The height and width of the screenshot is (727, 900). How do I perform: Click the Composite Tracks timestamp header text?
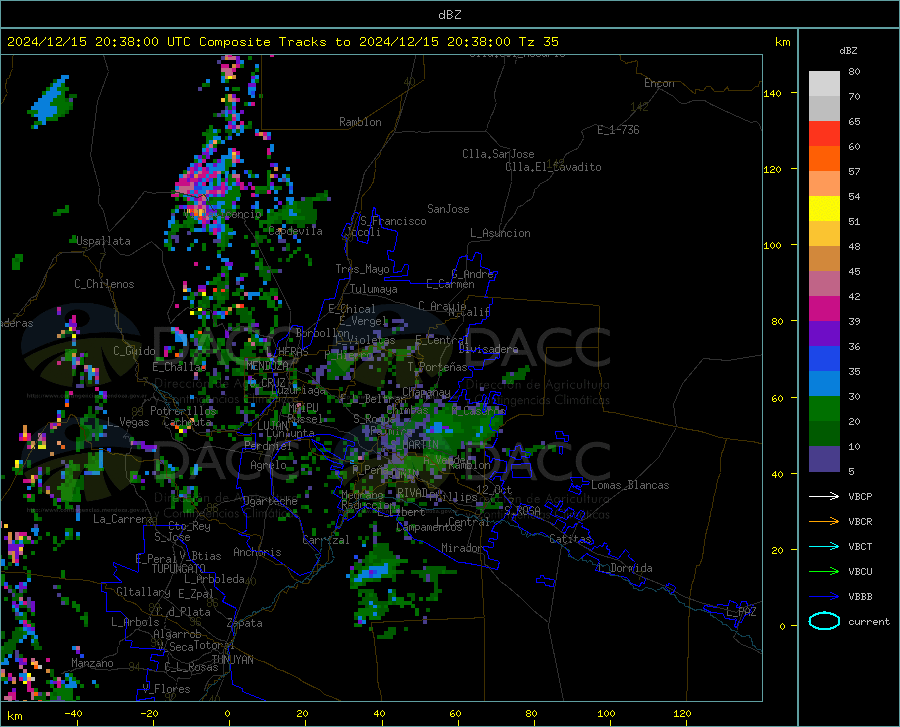pyautogui.click(x=282, y=42)
